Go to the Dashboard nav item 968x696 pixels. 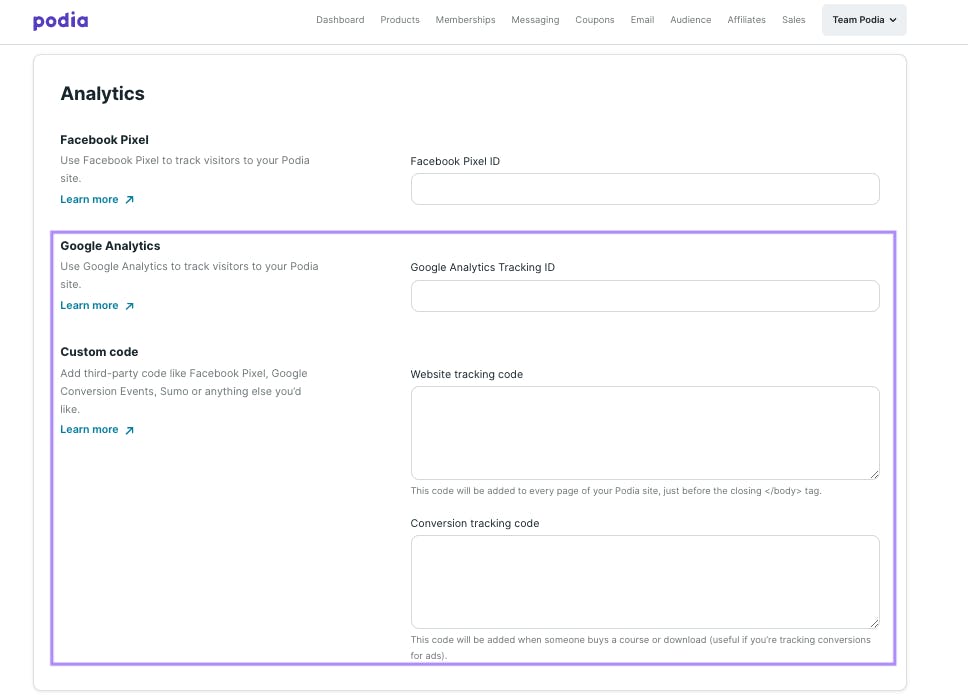click(x=340, y=20)
